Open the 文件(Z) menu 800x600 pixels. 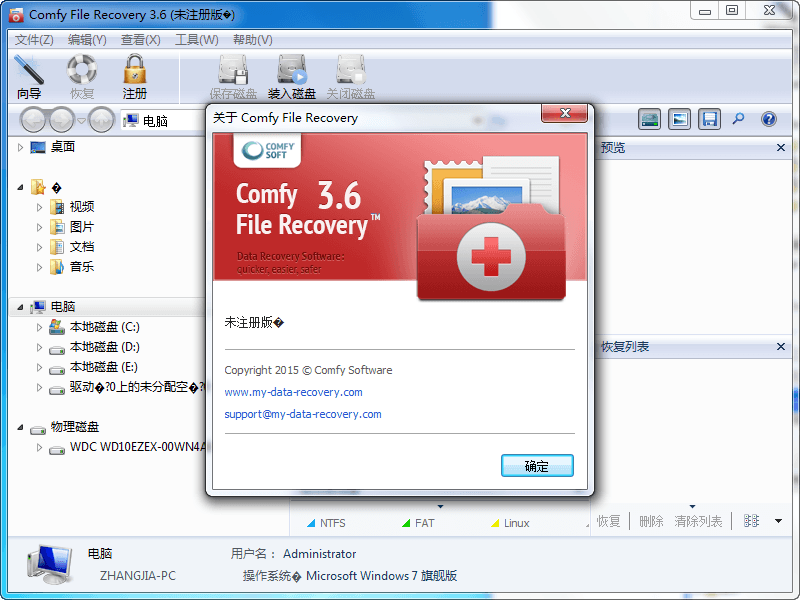click(34, 40)
